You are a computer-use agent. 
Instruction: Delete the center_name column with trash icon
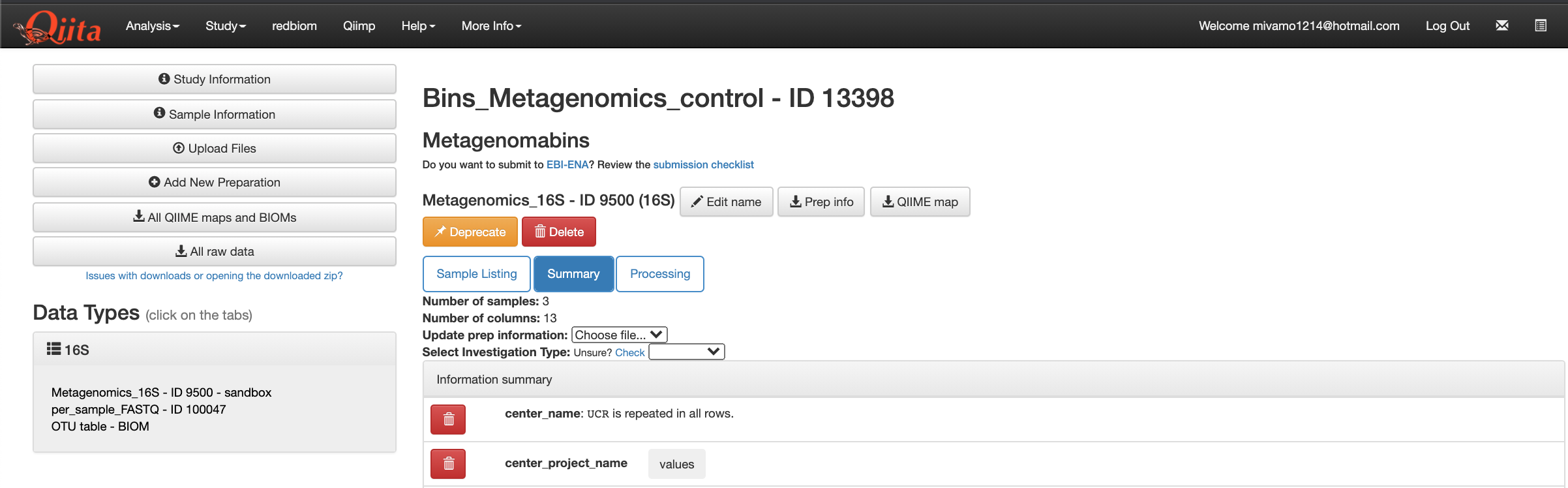pos(448,419)
